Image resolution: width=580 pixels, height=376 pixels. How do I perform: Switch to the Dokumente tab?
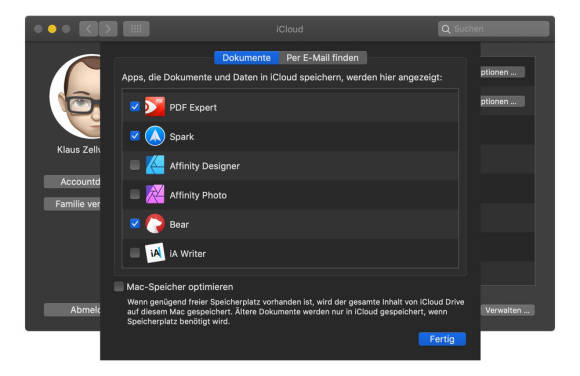pos(246,58)
